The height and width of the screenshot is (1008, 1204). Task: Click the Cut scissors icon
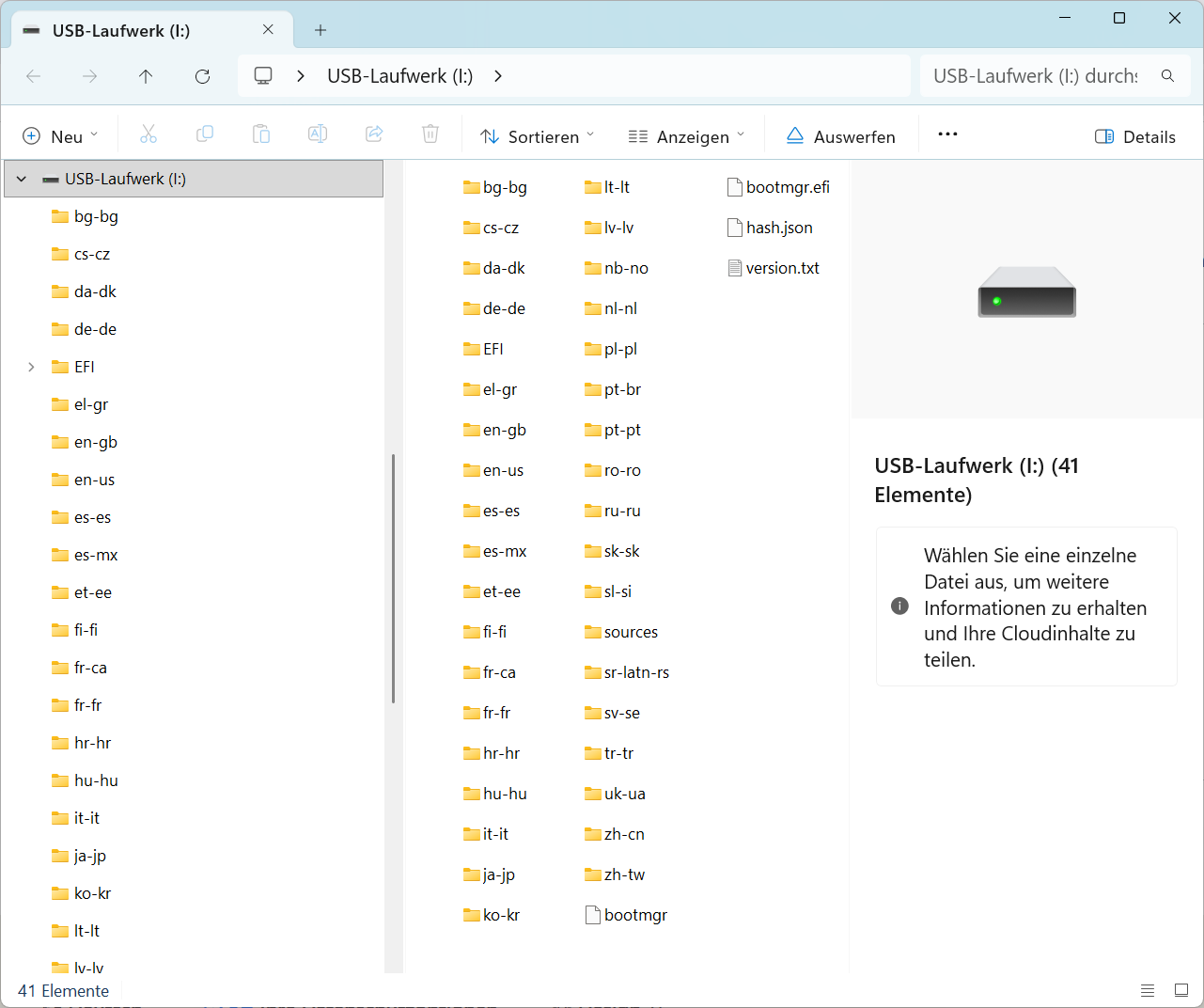[x=149, y=134]
